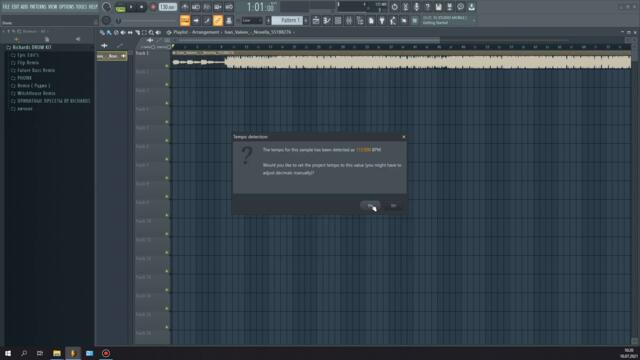
Task: Click the arrow icon after the typing keyboard icon
Action: point(196,20)
